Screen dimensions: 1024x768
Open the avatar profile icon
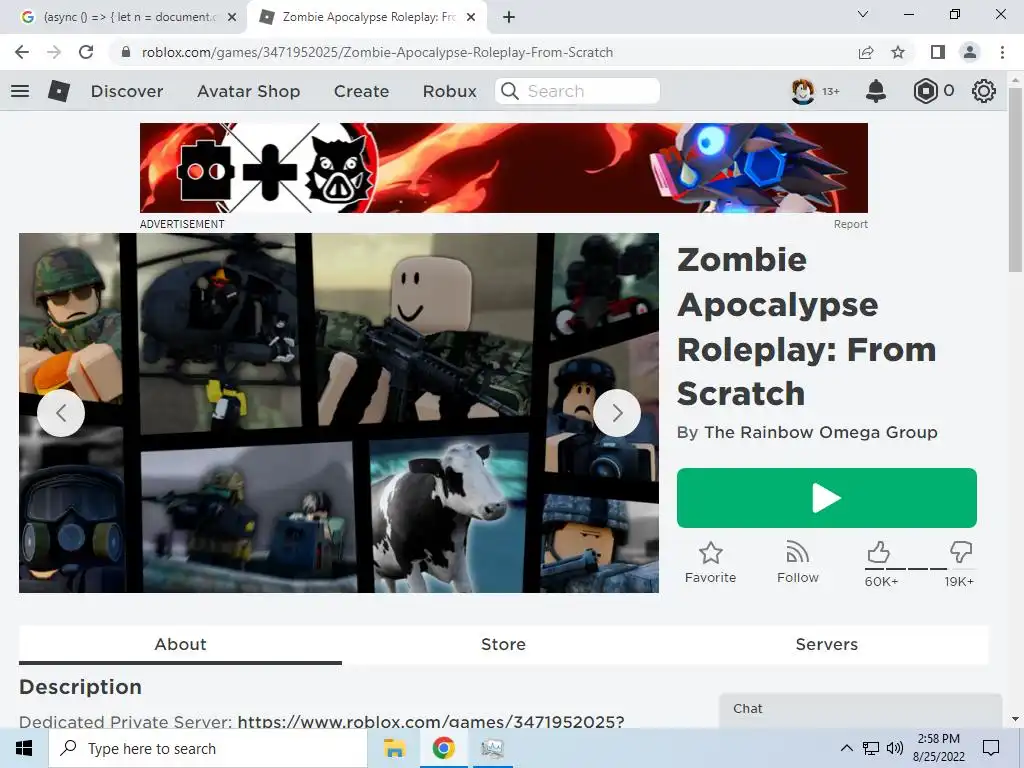pos(803,91)
